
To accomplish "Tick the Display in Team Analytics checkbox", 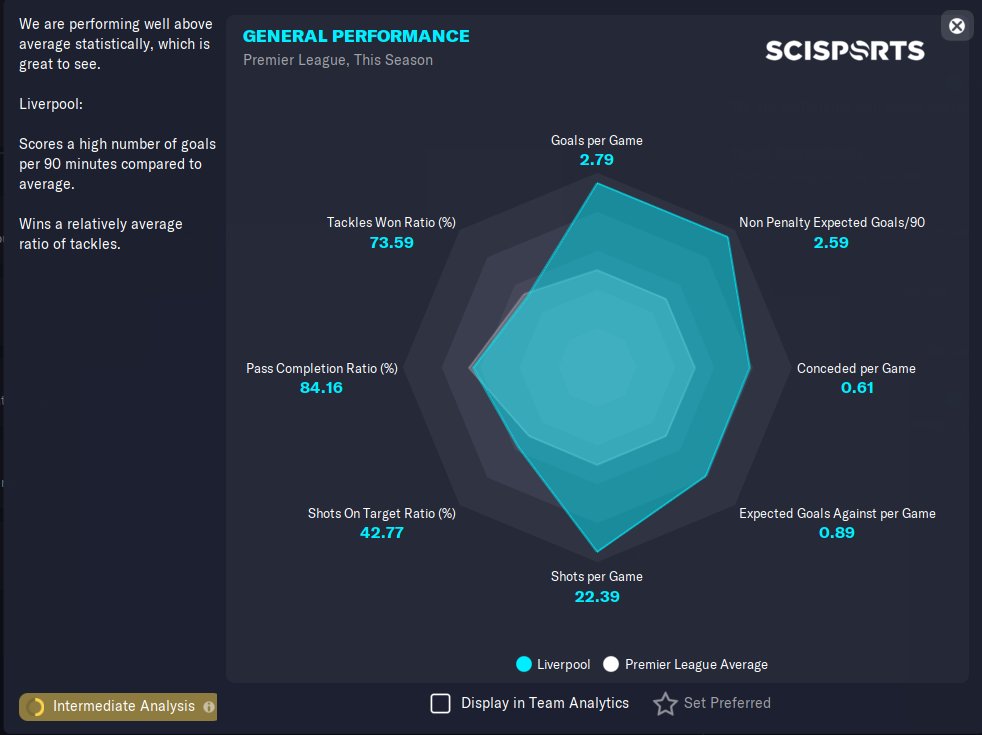I will [440, 703].
